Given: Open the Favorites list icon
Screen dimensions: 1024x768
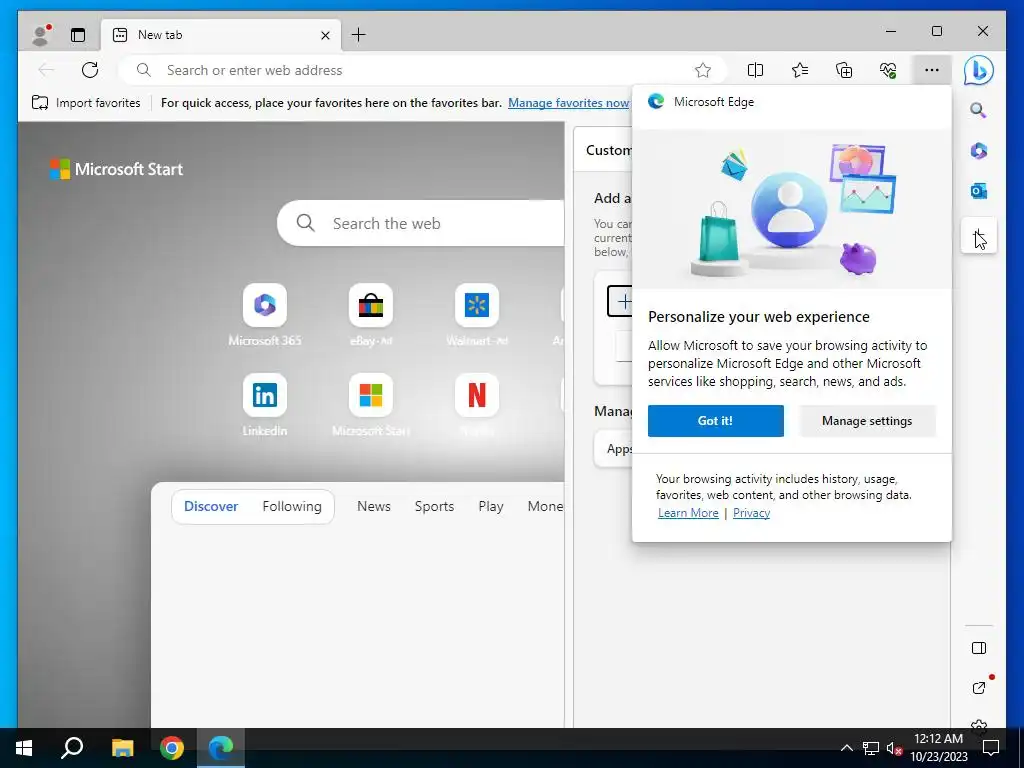Looking at the screenshot, I should click(799, 70).
